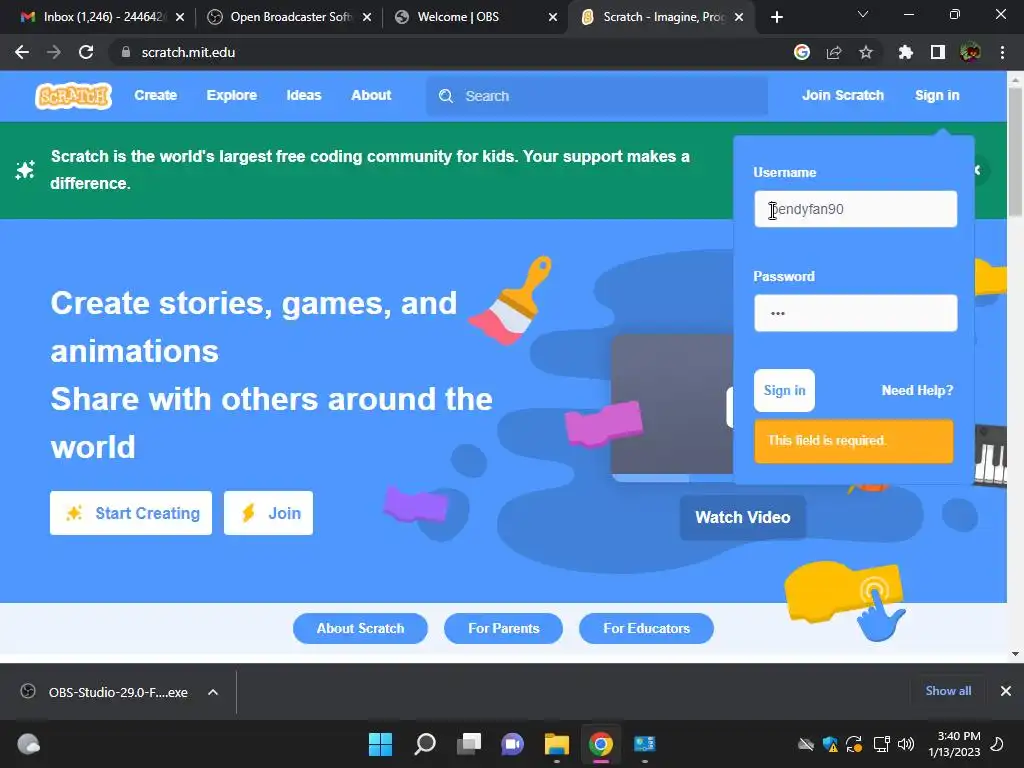Click the Scratch logo in the header
The width and height of the screenshot is (1024, 768).
[x=73, y=96]
